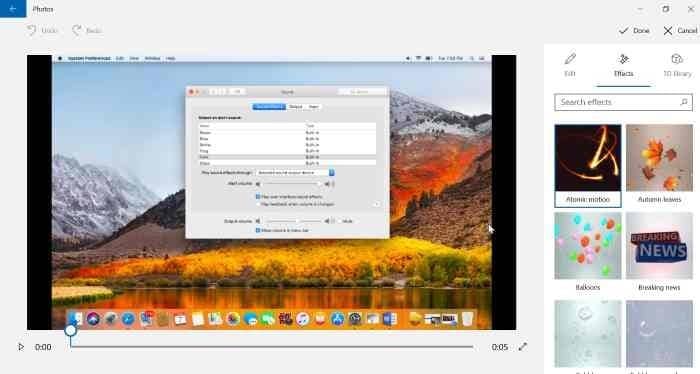This screenshot has width=700, height=374.
Task: Open the green FaceTime icon in the dock
Action: coord(267,319)
